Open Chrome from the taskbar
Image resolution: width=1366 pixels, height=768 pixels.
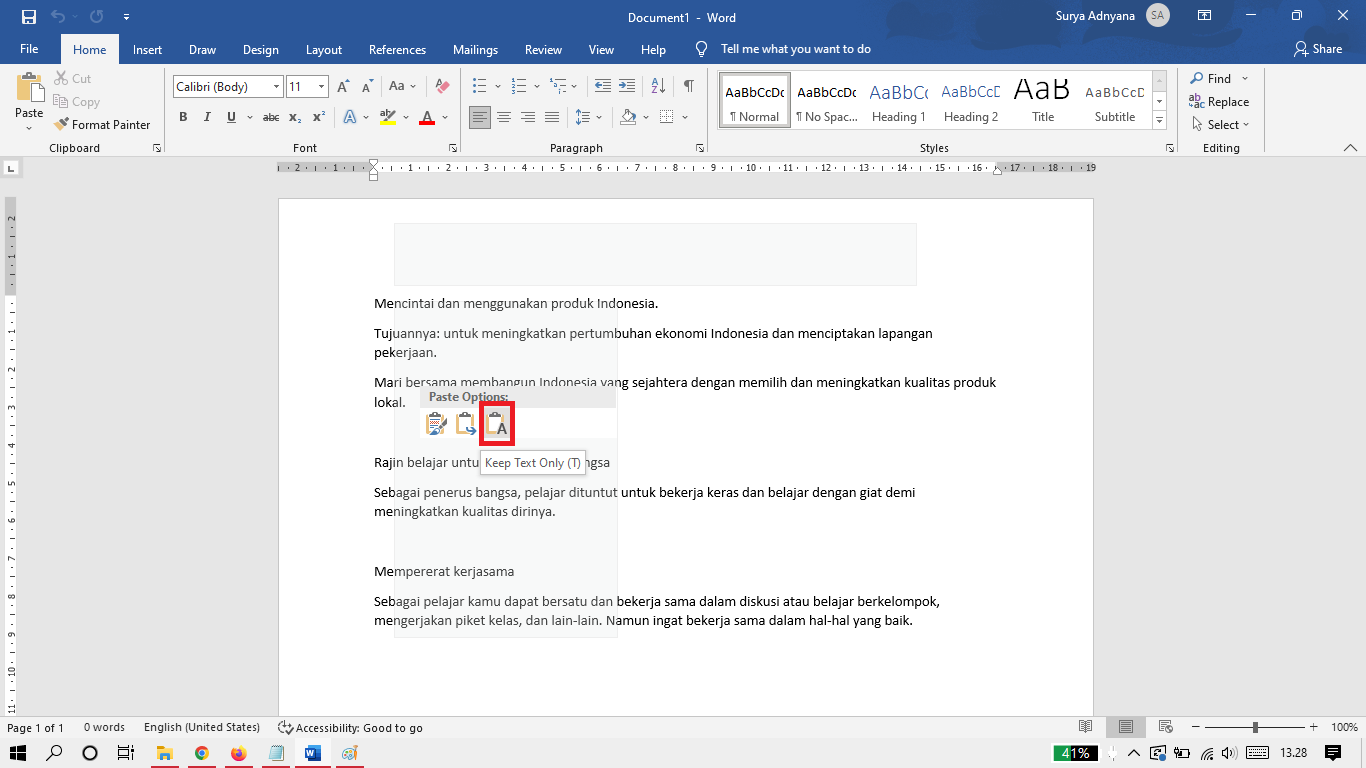201,753
